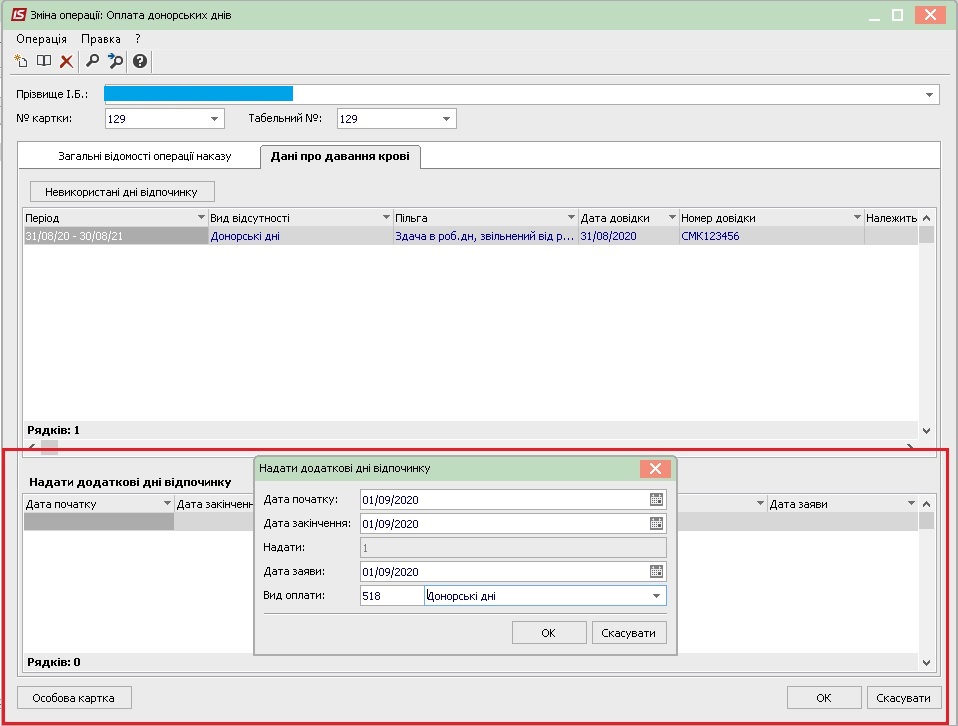Click the horizontal scrollbar thumb of upper table

click(x=49, y=447)
